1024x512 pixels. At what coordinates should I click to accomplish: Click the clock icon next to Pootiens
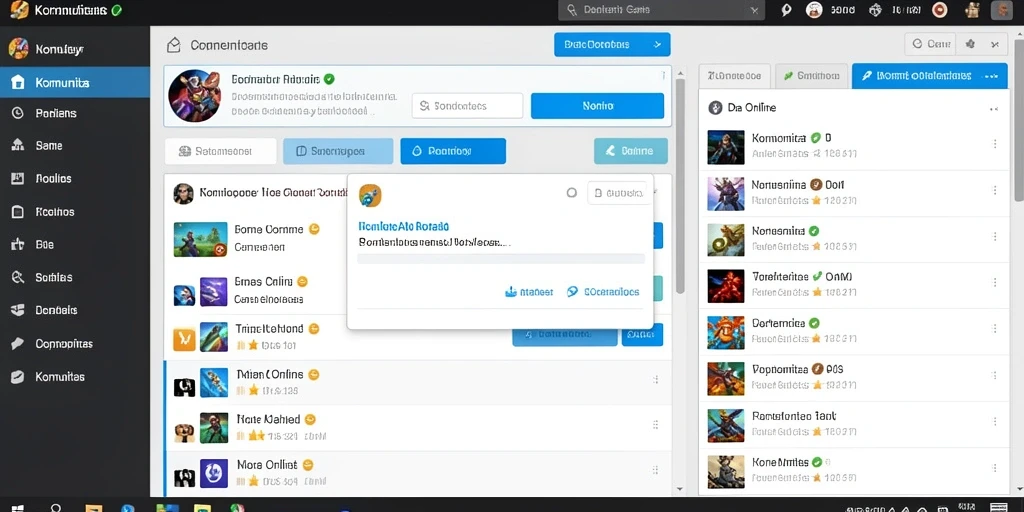(x=18, y=113)
